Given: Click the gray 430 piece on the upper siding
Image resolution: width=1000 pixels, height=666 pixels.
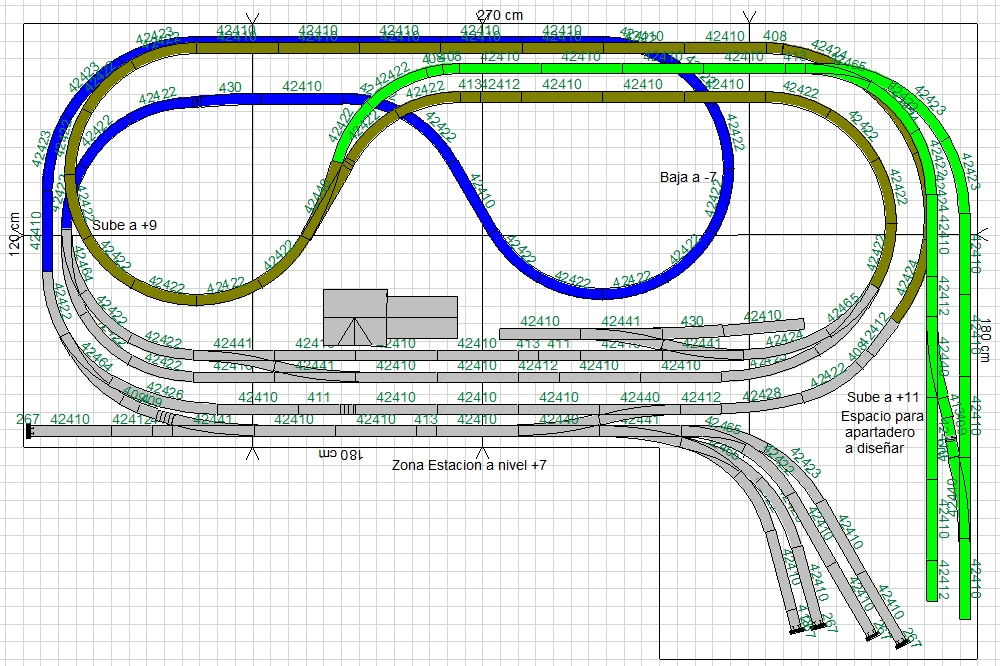Looking at the screenshot, I should (x=692, y=332).
